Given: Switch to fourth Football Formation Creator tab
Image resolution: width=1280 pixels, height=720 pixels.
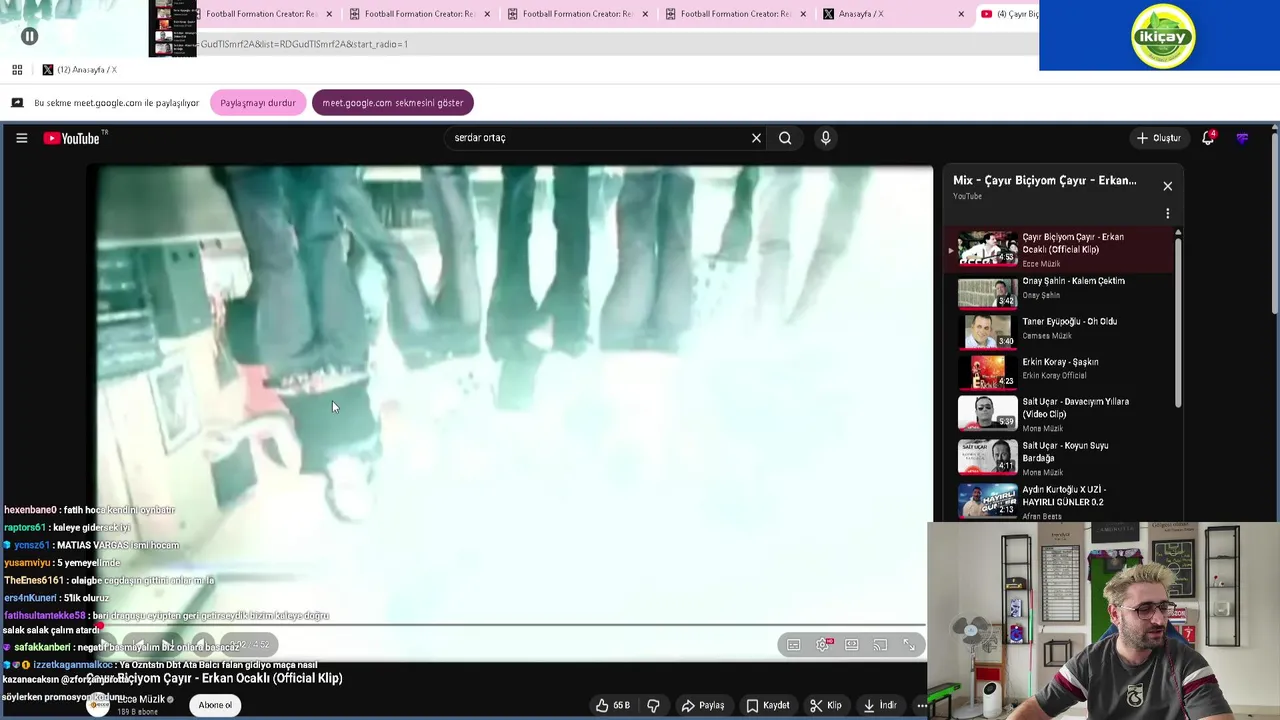Looking at the screenshot, I should [x=734, y=14].
